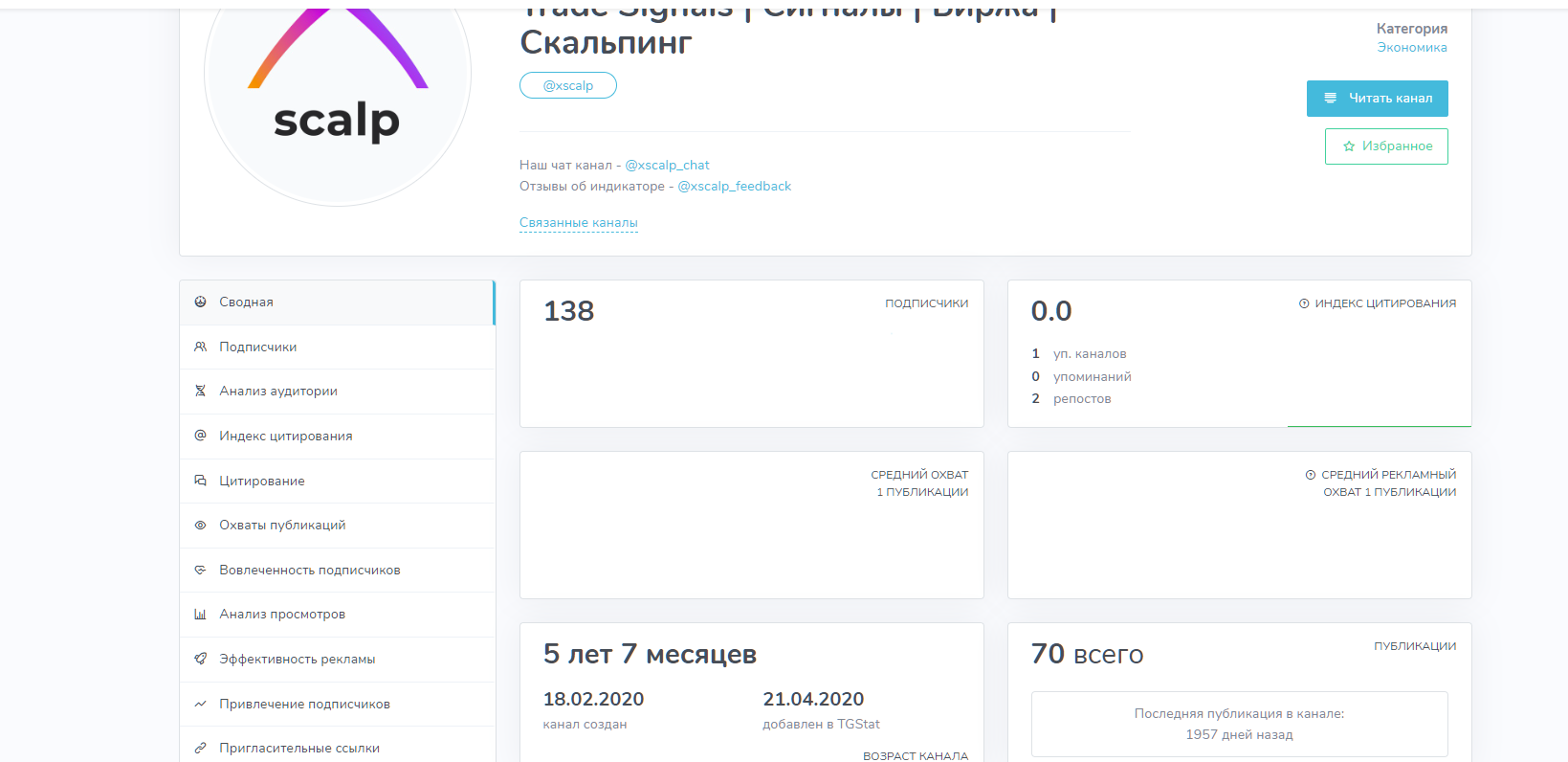Click the "70 всего" publications count
The image size is (1568, 762).
click(x=1087, y=654)
